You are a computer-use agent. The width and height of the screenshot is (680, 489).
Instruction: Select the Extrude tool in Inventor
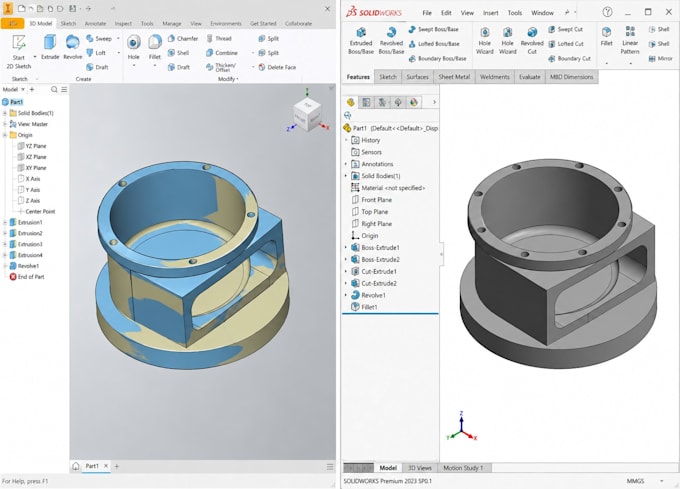point(50,47)
